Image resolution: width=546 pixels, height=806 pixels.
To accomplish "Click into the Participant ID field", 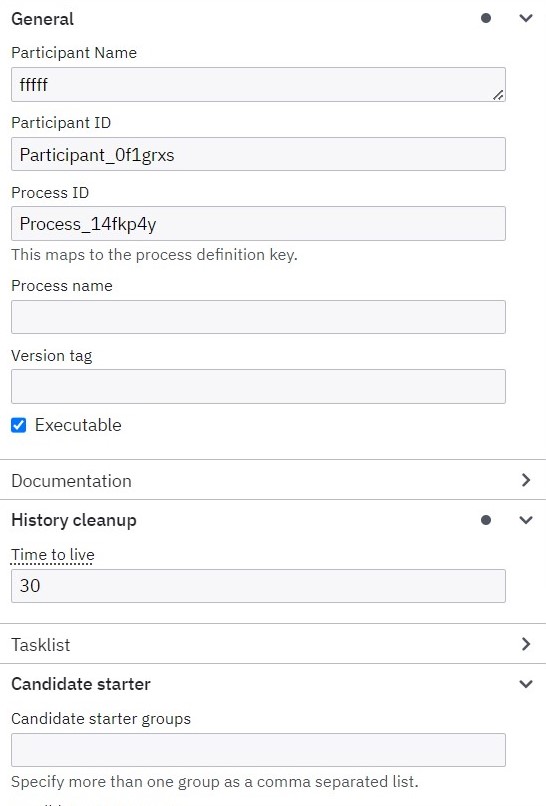I will pyautogui.click(x=258, y=154).
